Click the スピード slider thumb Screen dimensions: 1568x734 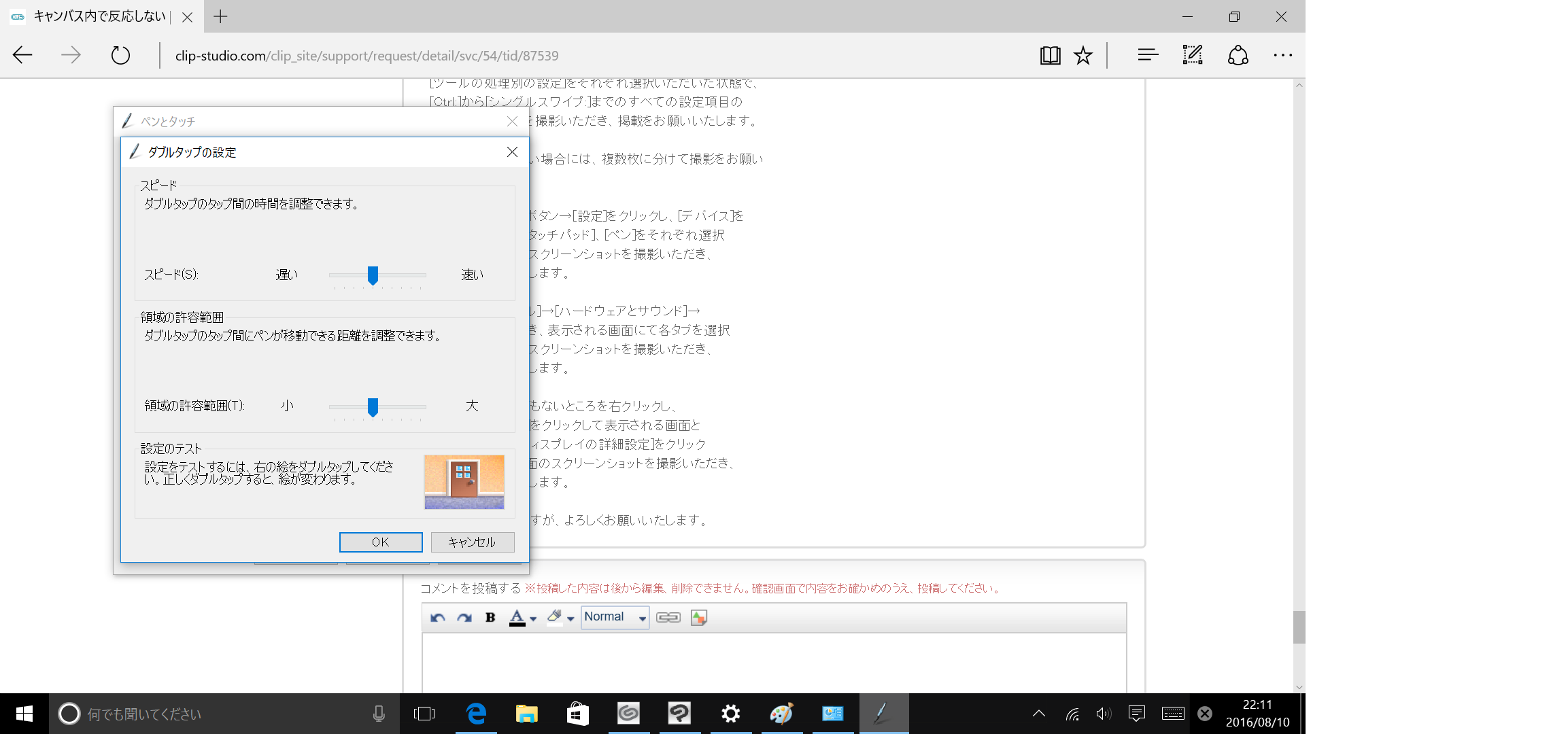coord(373,275)
